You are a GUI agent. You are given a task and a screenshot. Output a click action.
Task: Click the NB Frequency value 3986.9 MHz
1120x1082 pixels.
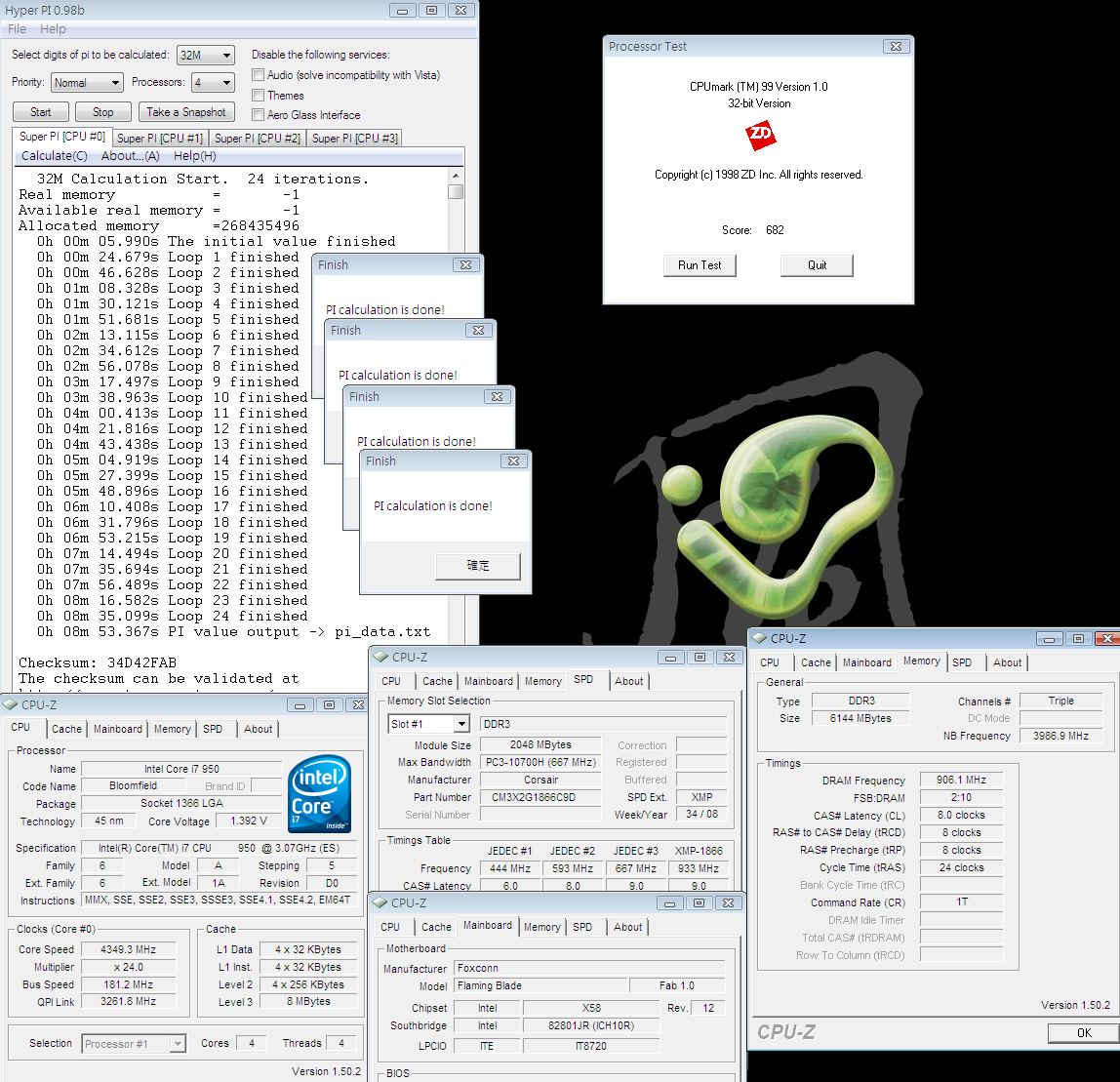click(1060, 736)
